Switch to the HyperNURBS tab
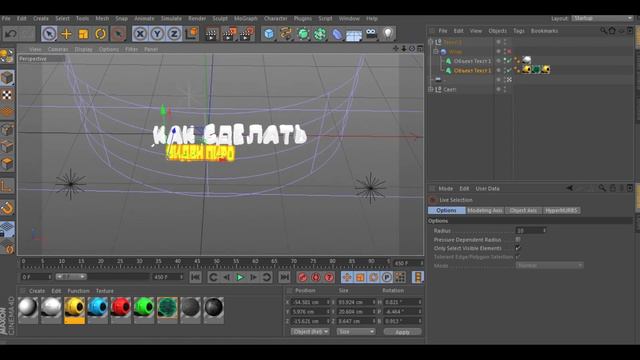This screenshot has height=360, width=640. point(561,211)
